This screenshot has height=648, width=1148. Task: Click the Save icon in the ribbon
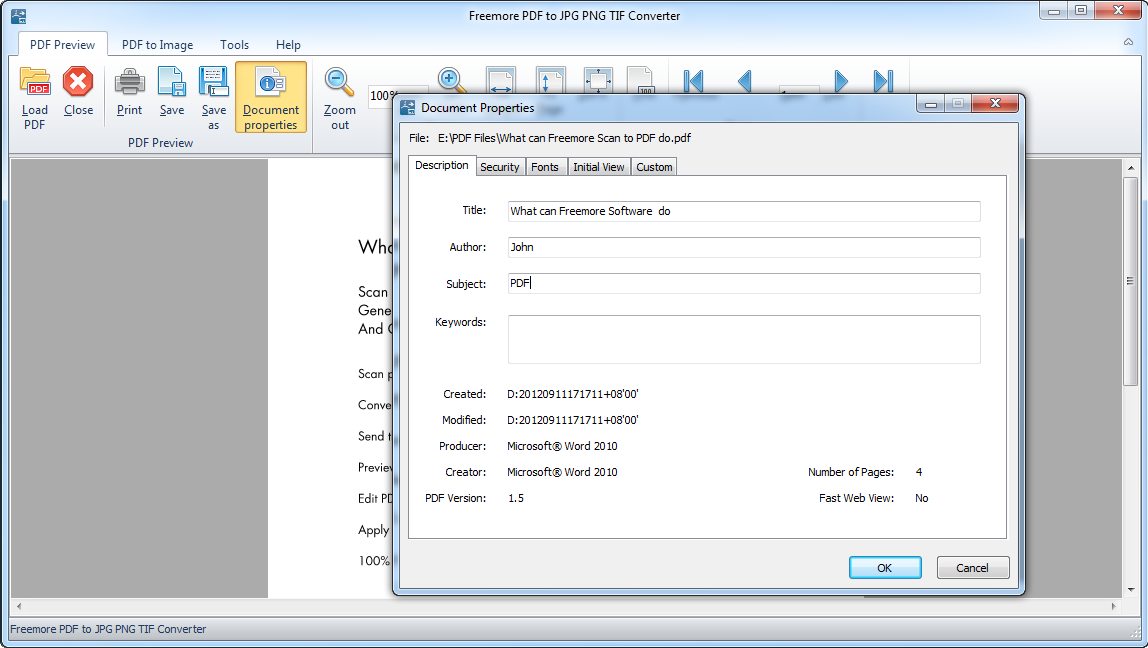(171, 82)
